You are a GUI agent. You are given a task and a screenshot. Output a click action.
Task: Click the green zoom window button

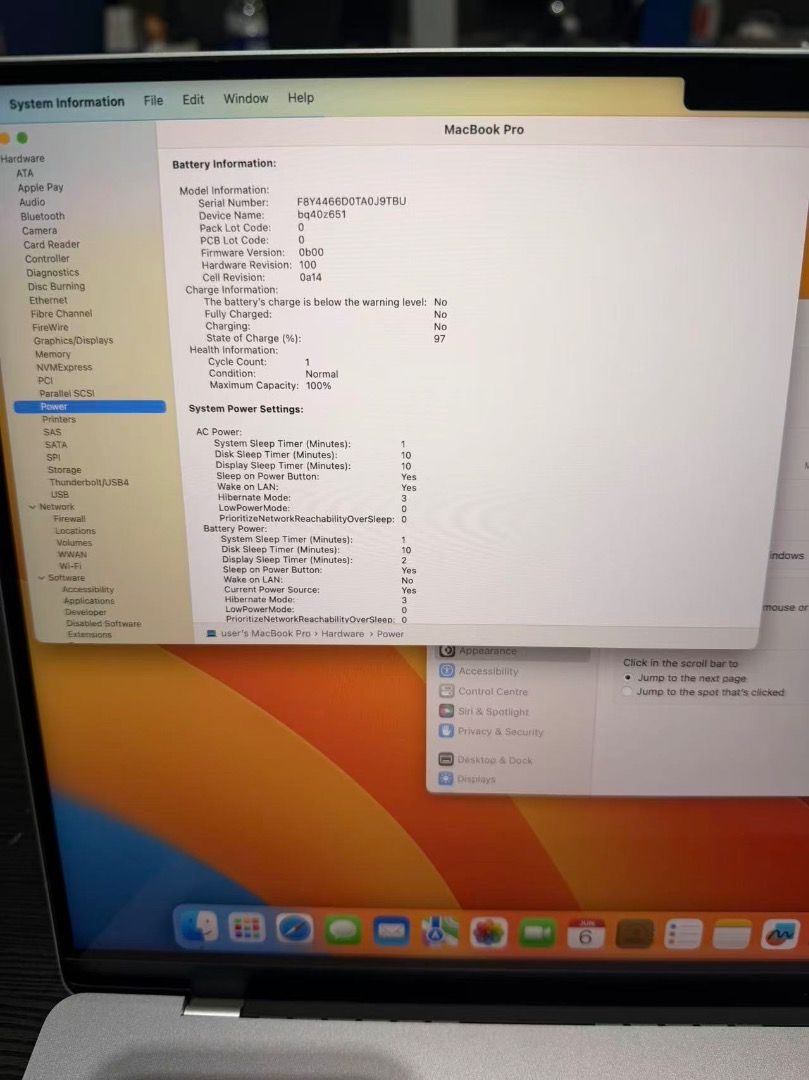[22, 138]
